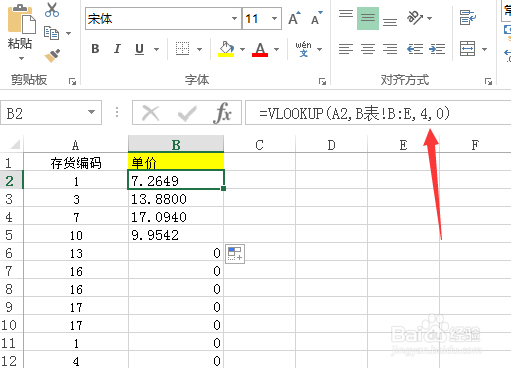This screenshot has height=368, width=511.
Task: Select column D header
Action: [x=331, y=145]
